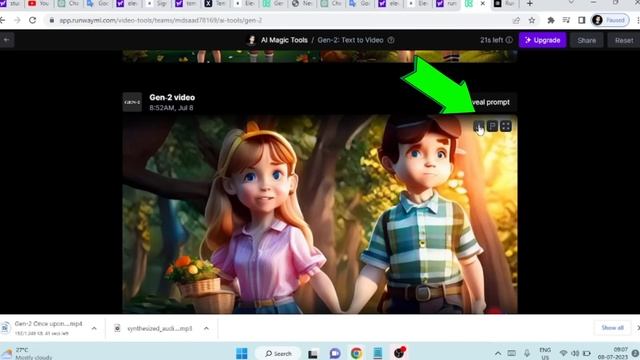Show hidden system tray icons
The image size is (640, 360).
(x=498, y=353)
